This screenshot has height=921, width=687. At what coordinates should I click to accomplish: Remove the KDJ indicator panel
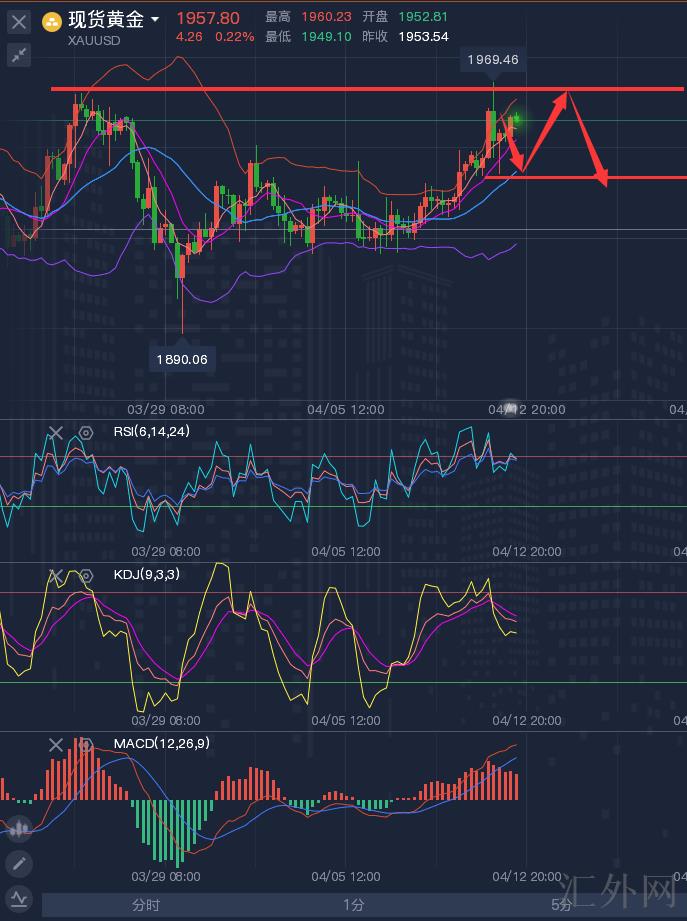pyautogui.click(x=56, y=575)
